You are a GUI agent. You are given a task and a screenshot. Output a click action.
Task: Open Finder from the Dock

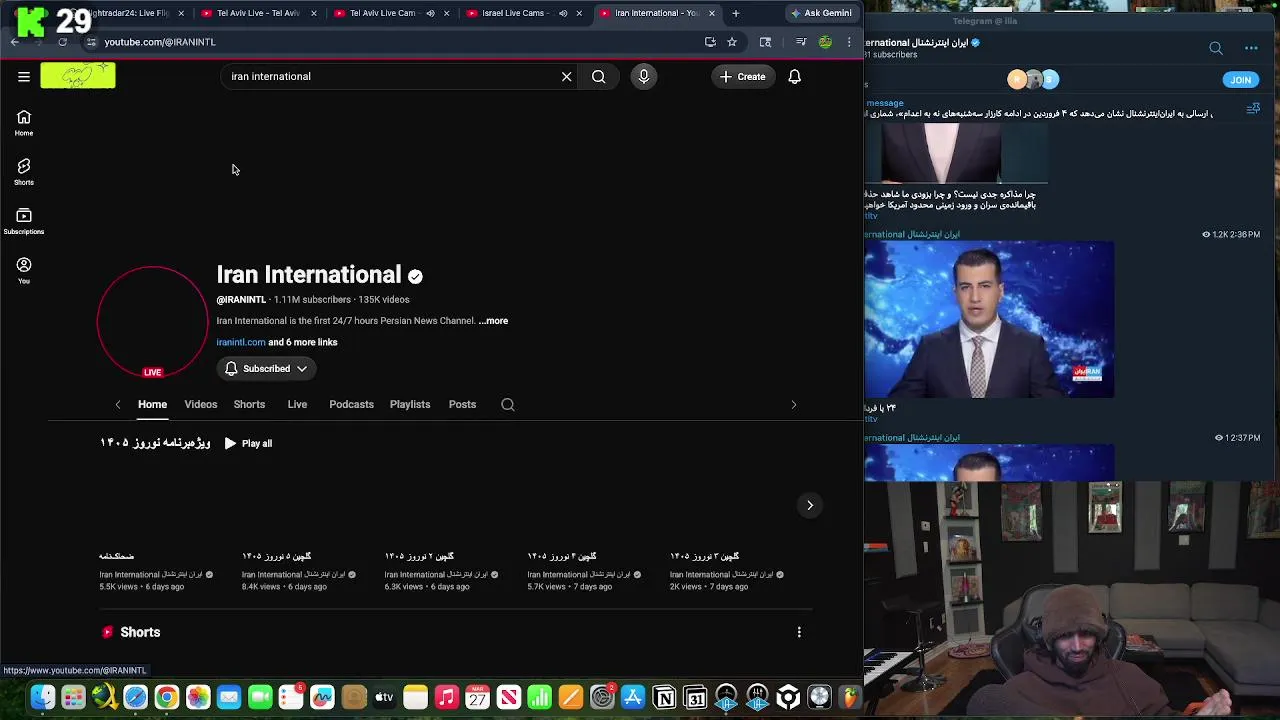point(42,697)
